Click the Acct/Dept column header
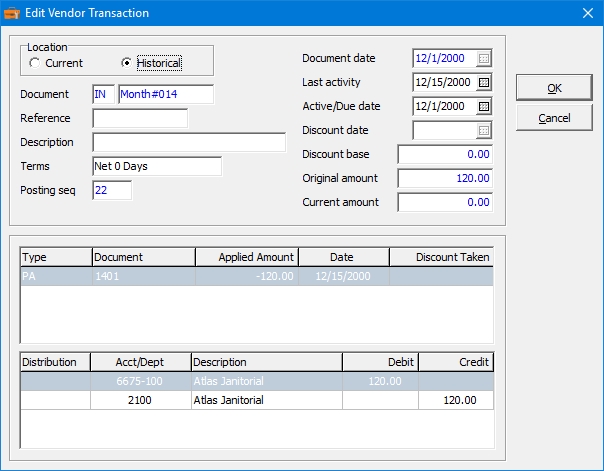604x471 pixels. (x=141, y=362)
